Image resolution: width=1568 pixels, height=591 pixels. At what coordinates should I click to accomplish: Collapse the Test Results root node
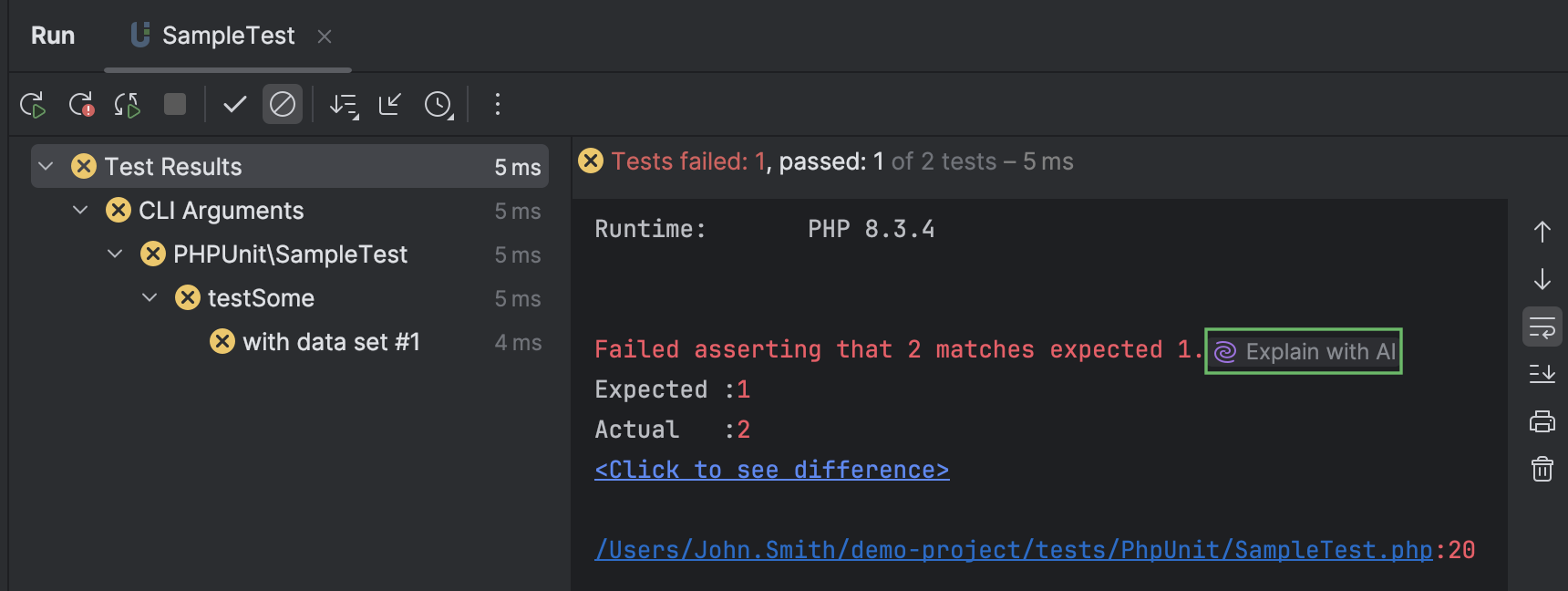coord(46,166)
